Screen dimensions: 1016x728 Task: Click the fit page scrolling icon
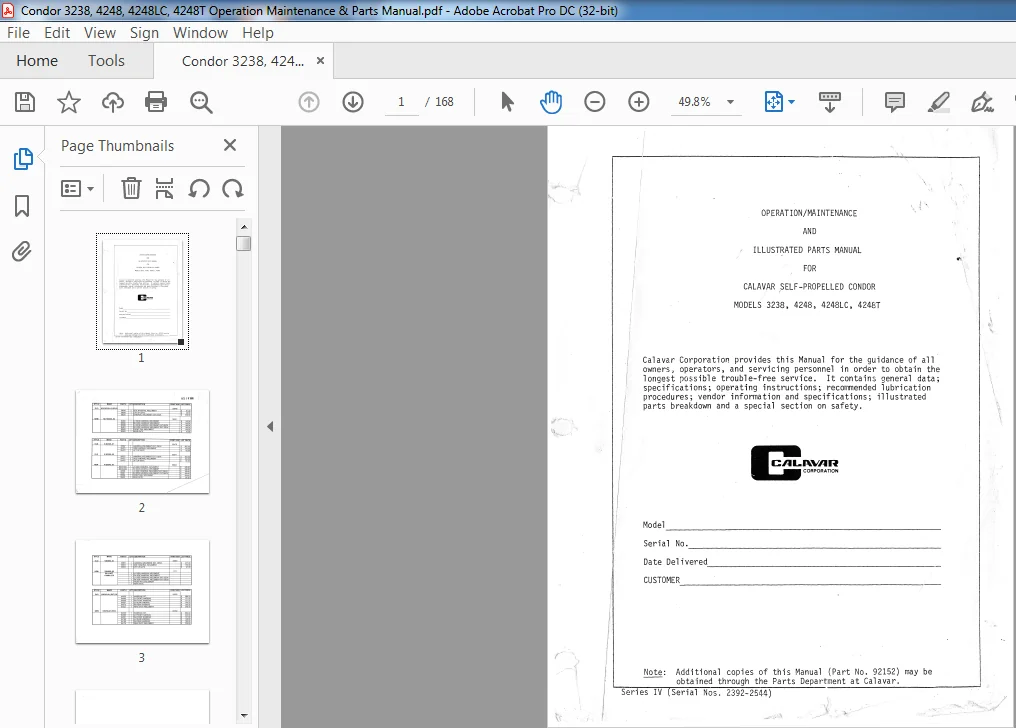tap(774, 102)
